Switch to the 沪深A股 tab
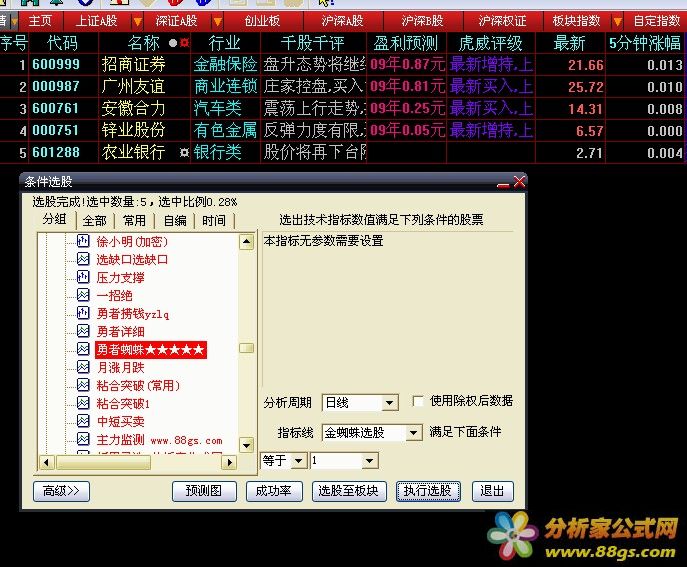 point(343,21)
